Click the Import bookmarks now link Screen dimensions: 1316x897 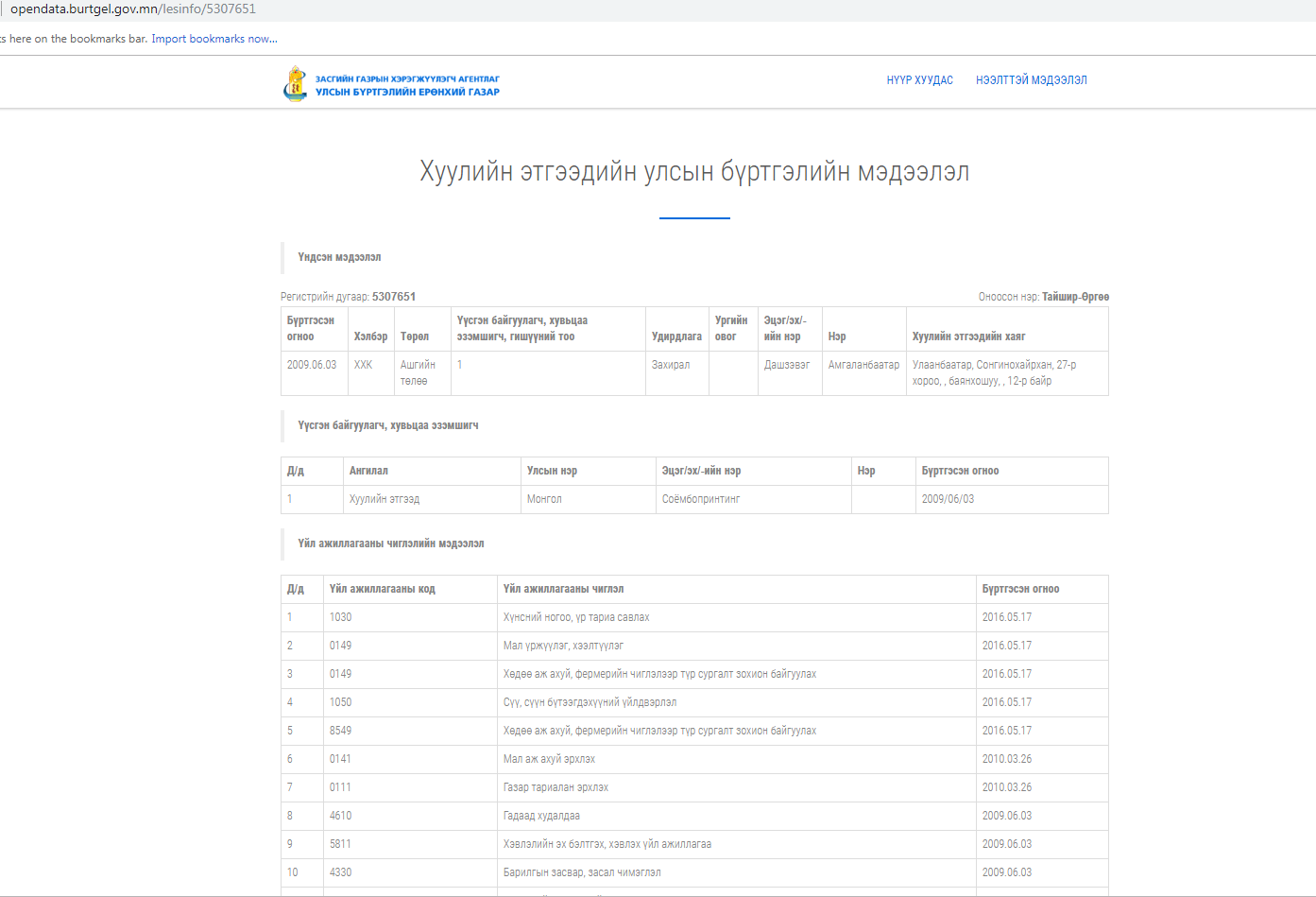click(x=214, y=39)
